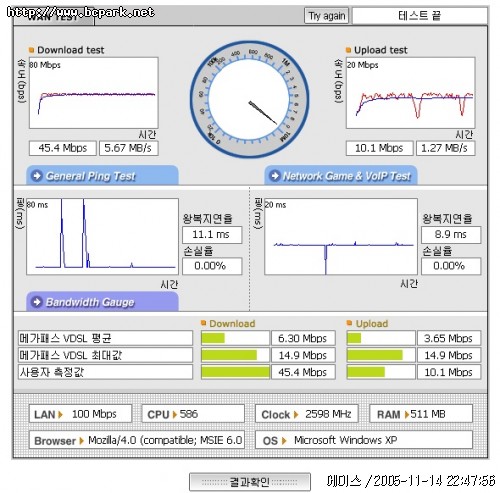Click the 테스트 끝 status field
This screenshot has width=500, height=493.
420,16
